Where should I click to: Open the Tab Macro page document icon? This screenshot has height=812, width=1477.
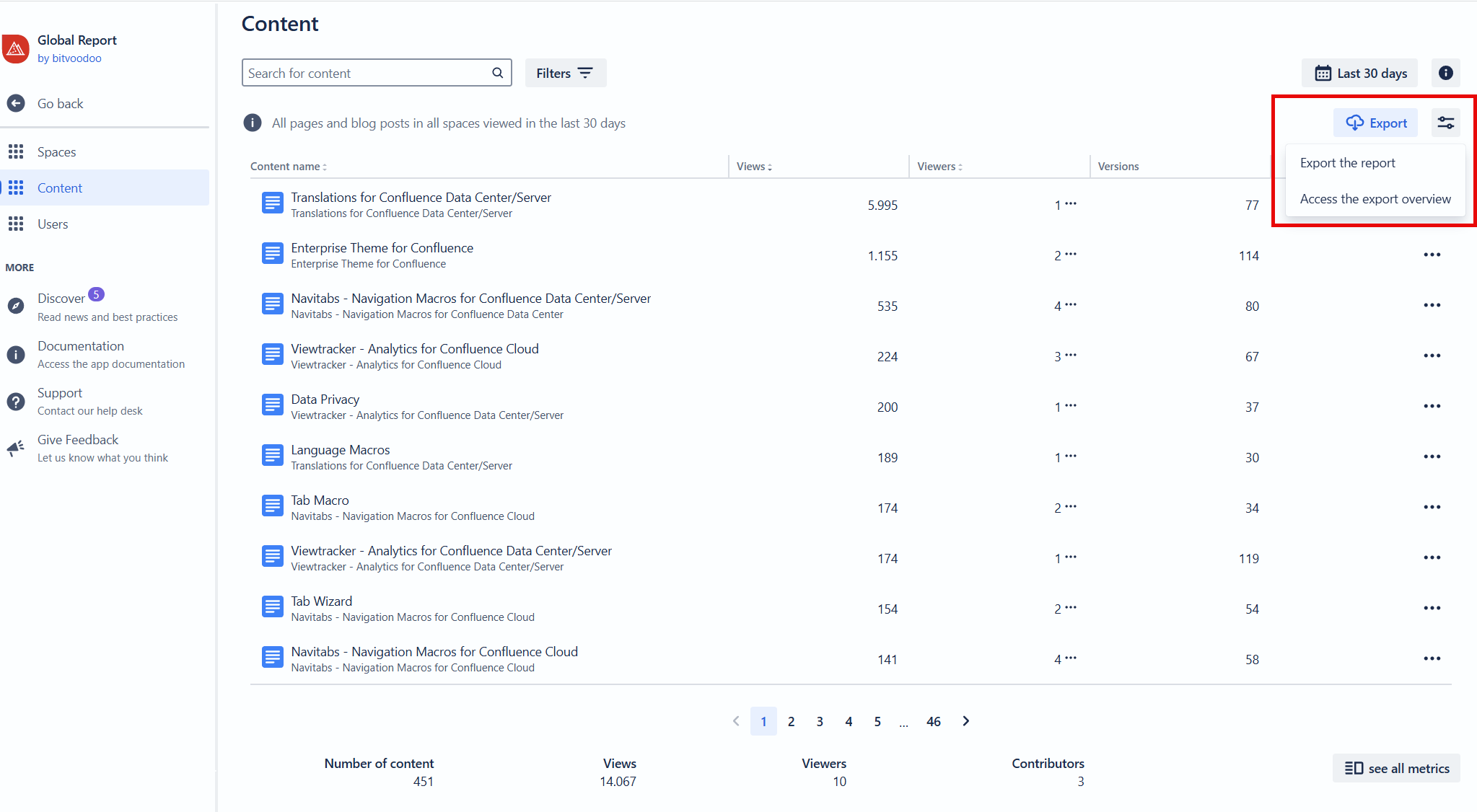272,506
